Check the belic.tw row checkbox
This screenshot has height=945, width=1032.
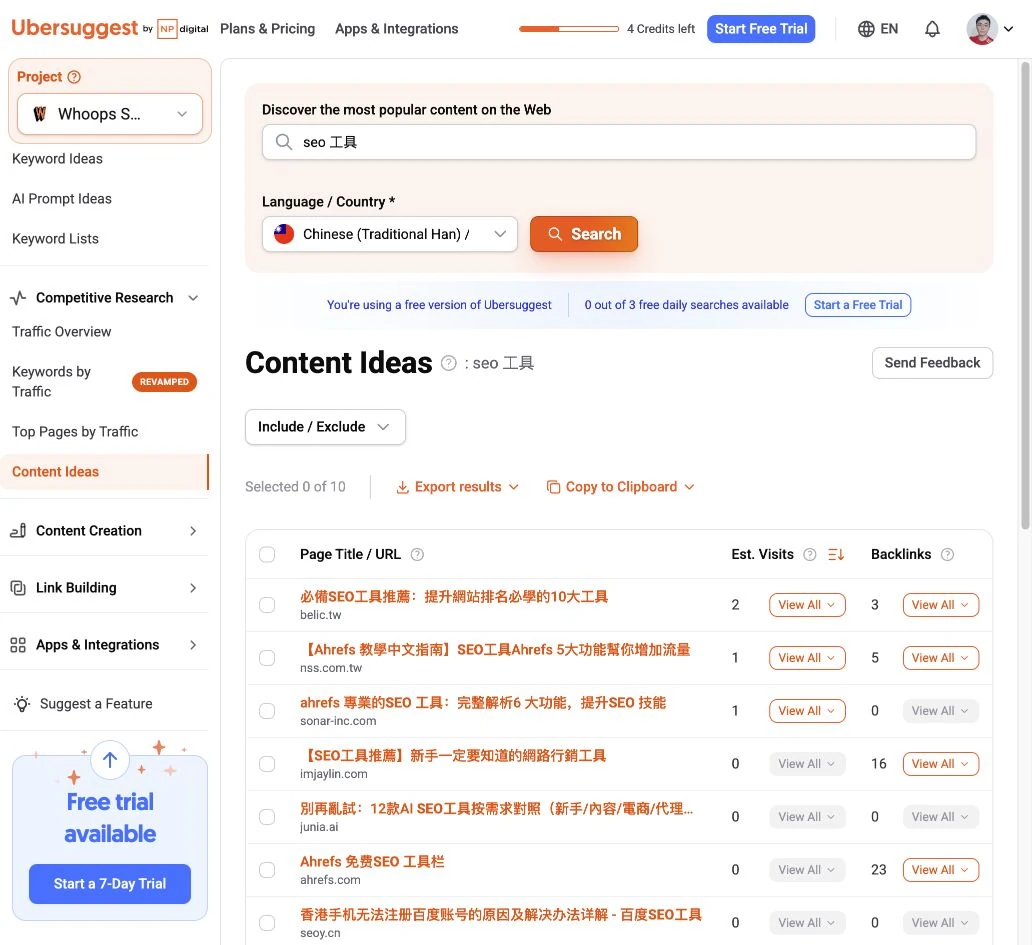(x=267, y=605)
